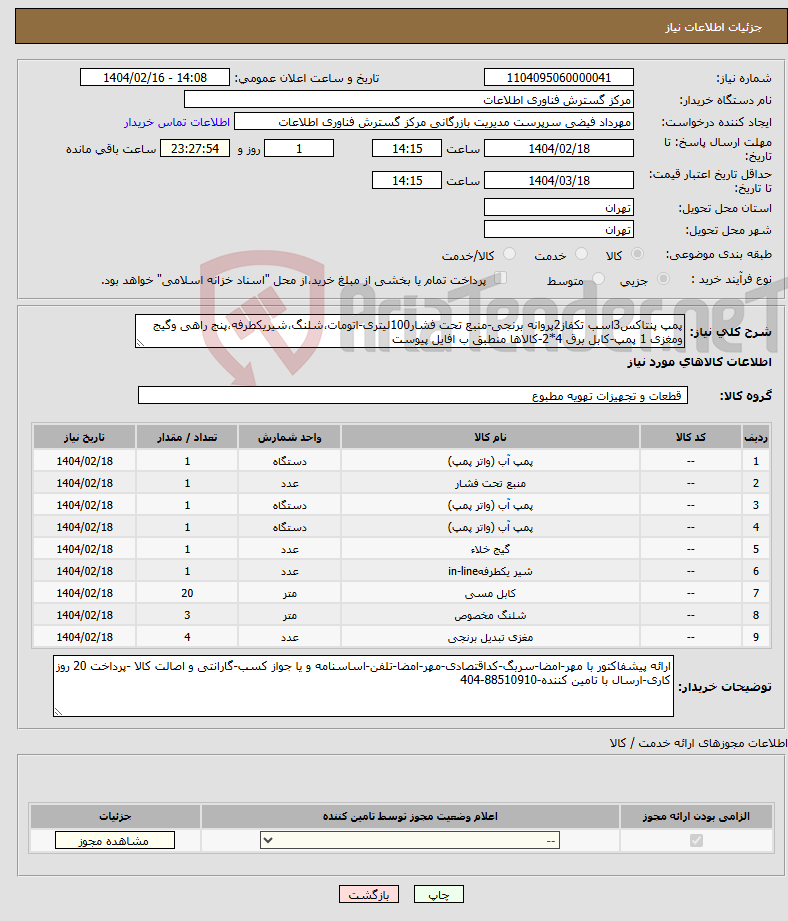Click the resize handle of description box
Viewport: 788px width, 921px height.
pos(140,343)
